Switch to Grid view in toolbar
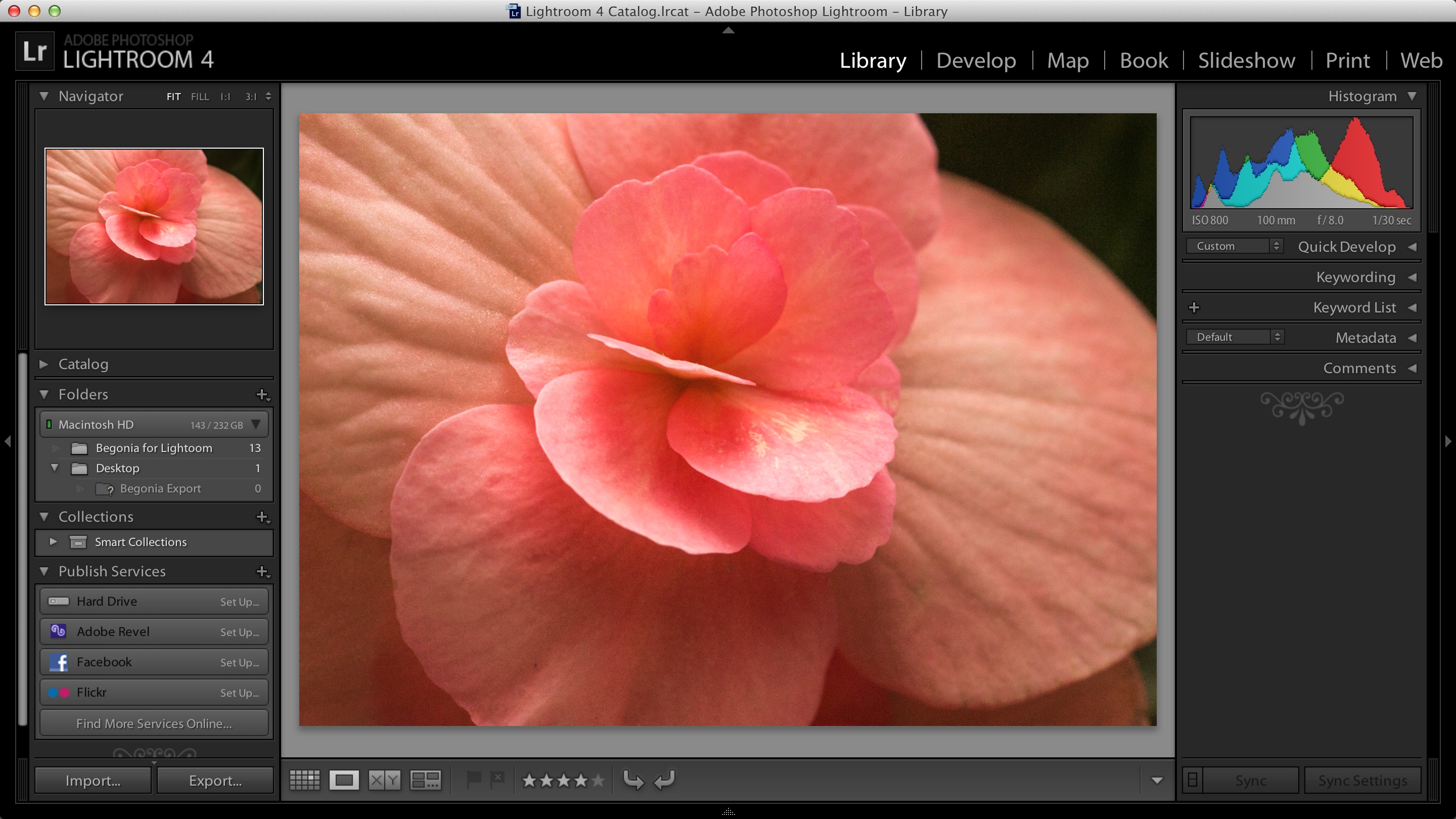Screen dimensions: 1456x819 coord(305,780)
